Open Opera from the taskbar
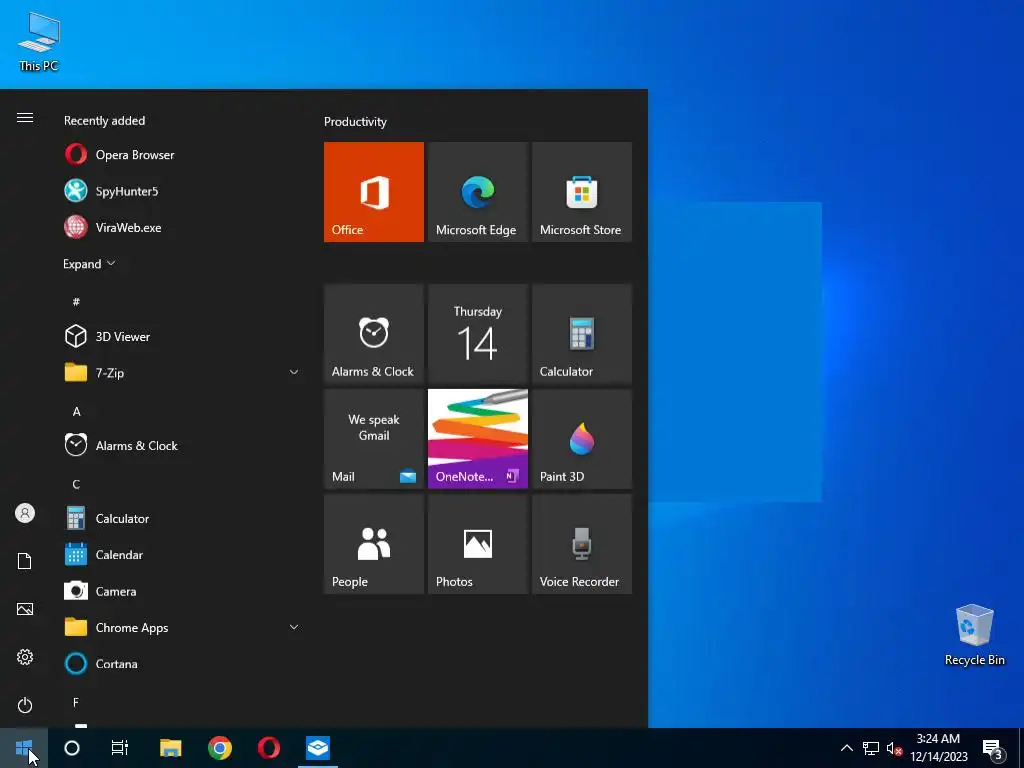 pyautogui.click(x=269, y=748)
